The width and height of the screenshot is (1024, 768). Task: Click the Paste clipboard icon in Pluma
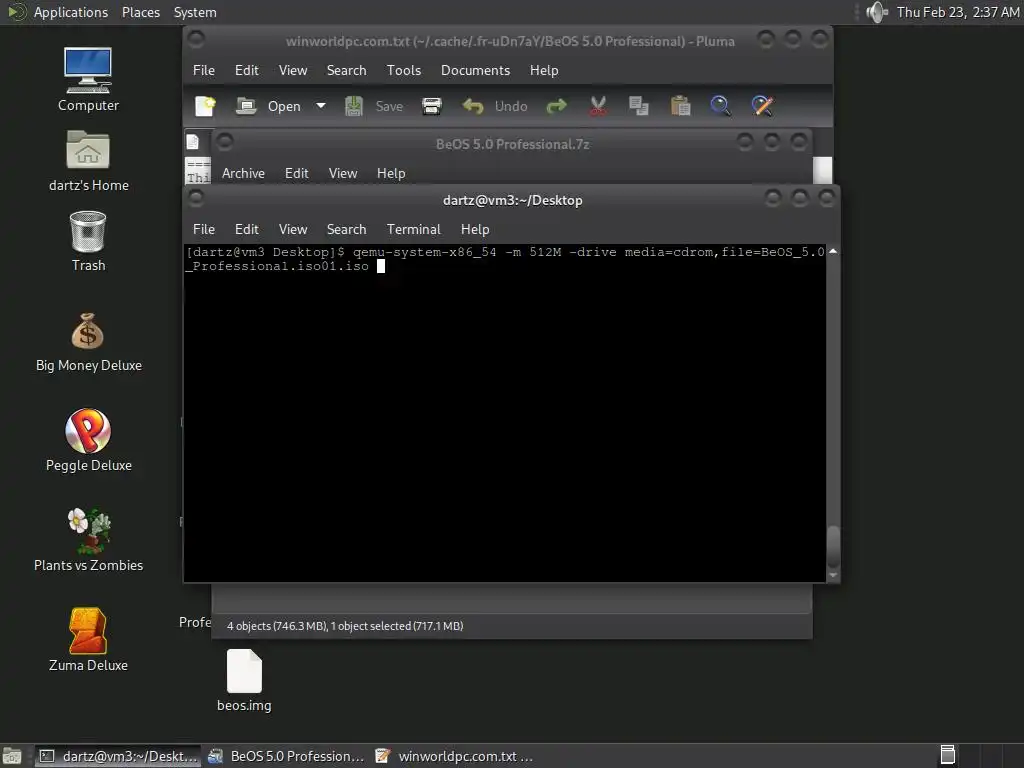(x=680, y=106)
